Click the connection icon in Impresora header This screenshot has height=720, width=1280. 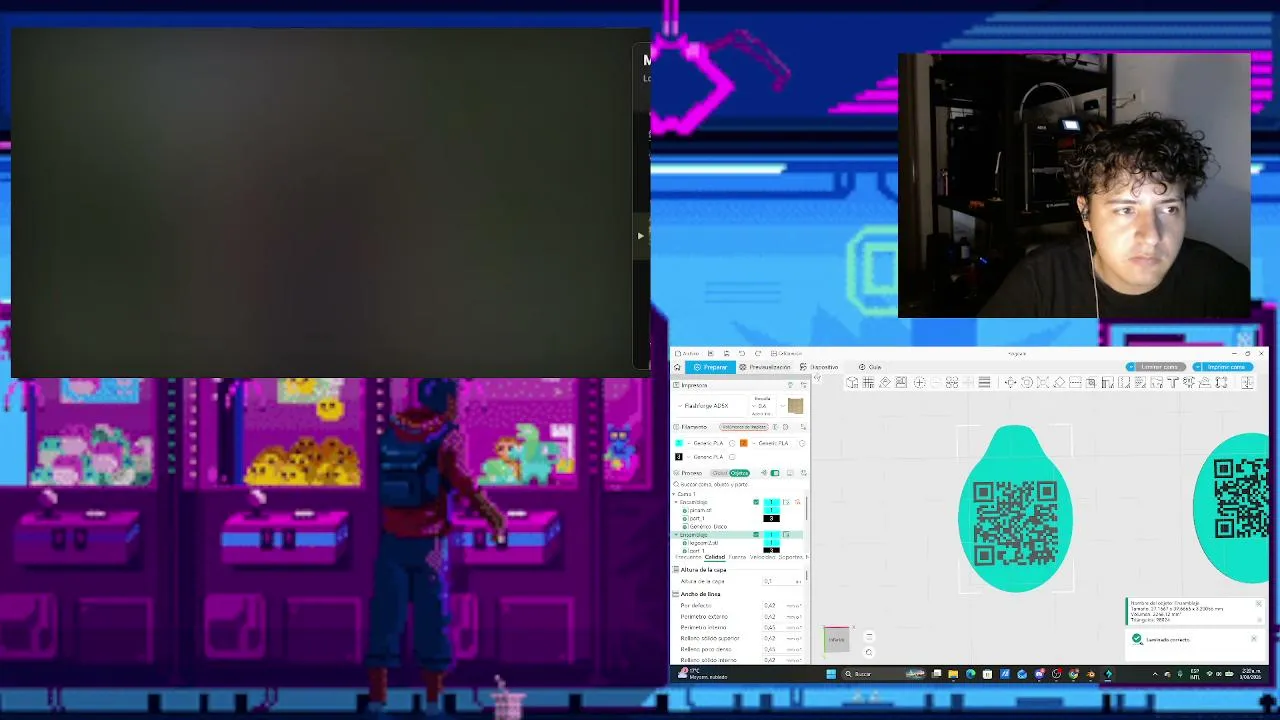pos(790,385)
